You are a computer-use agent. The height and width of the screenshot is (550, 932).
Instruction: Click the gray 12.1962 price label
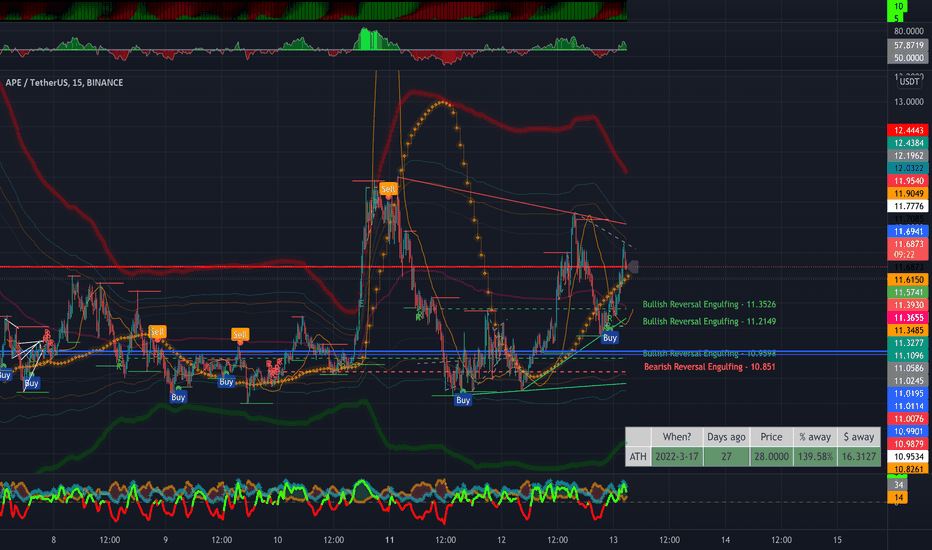[x=908, y=156]
